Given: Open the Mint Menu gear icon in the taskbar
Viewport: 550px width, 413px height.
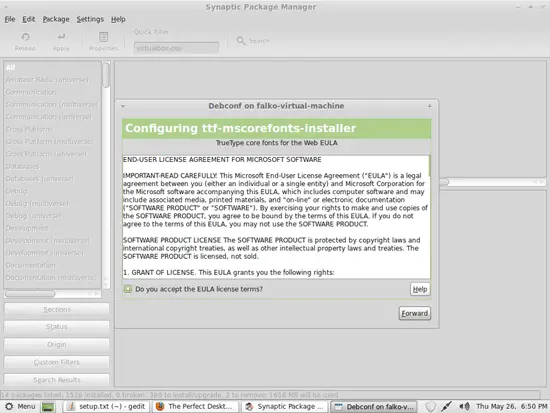Looking at the screenshot, I should (9, 406).
